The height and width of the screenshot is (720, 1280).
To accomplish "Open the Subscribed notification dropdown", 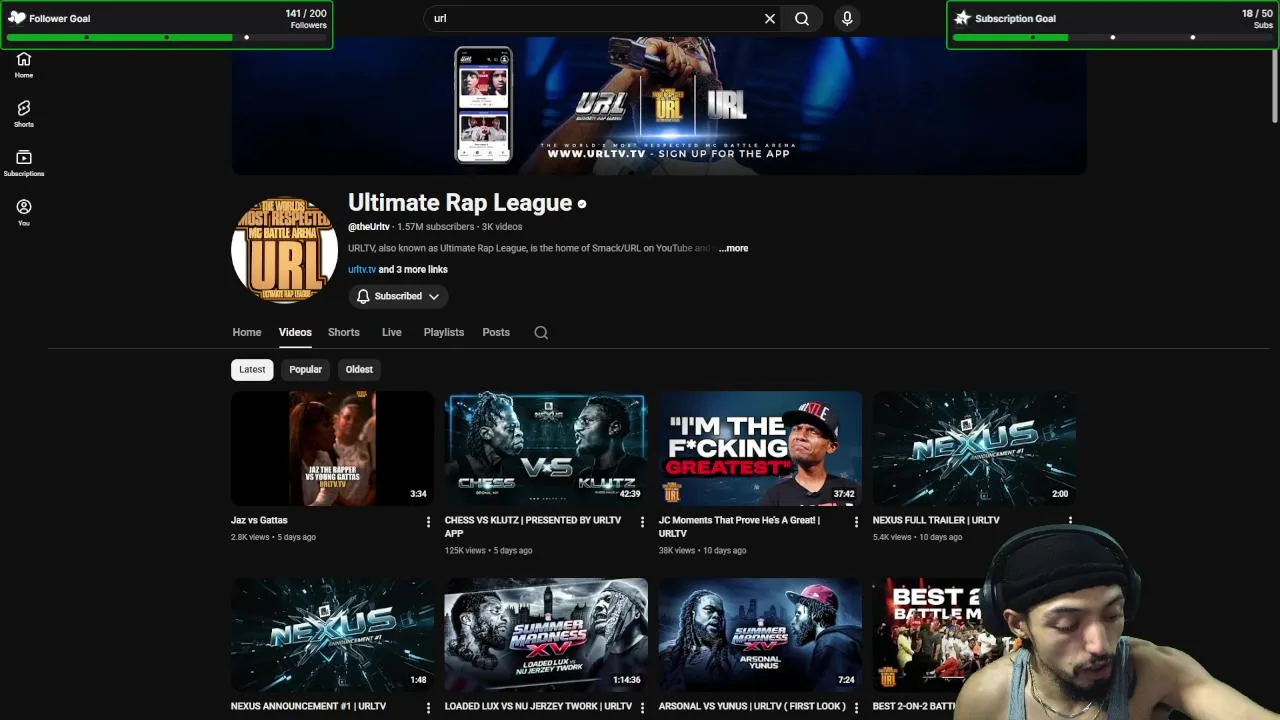I will point(398,296).
